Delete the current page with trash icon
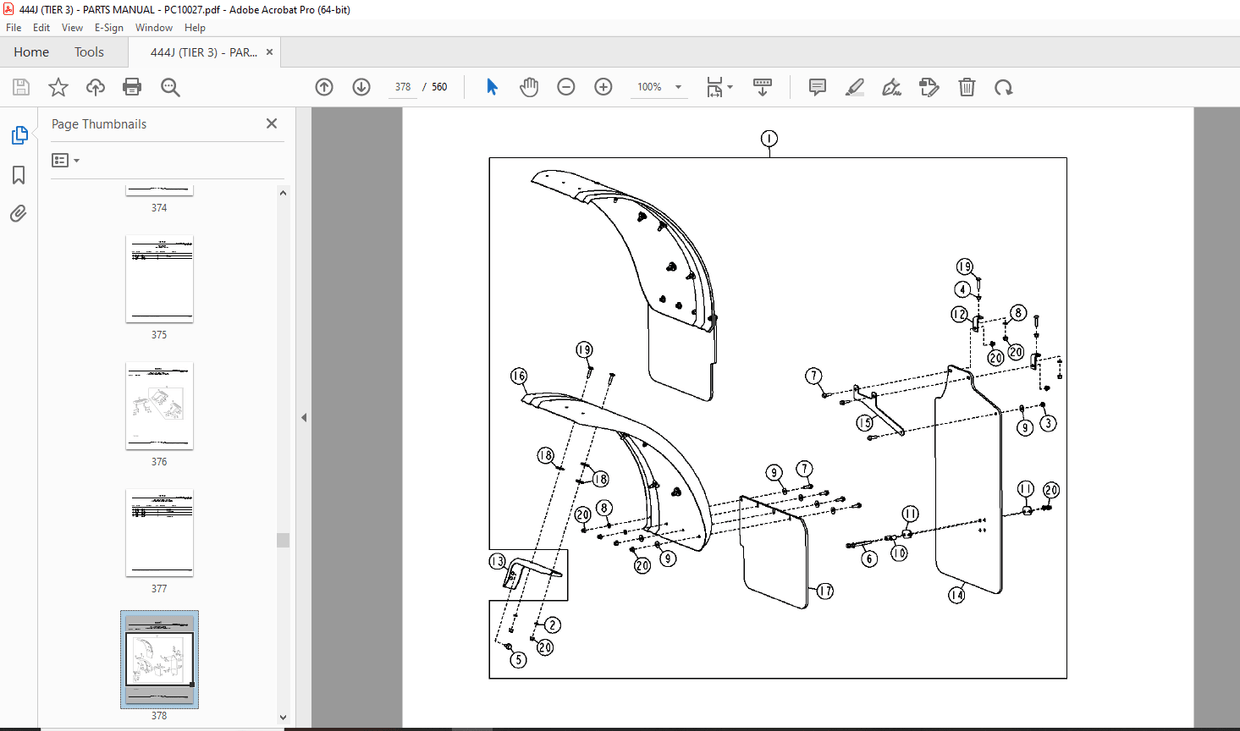1240x731 pixels. coord(966,87)
